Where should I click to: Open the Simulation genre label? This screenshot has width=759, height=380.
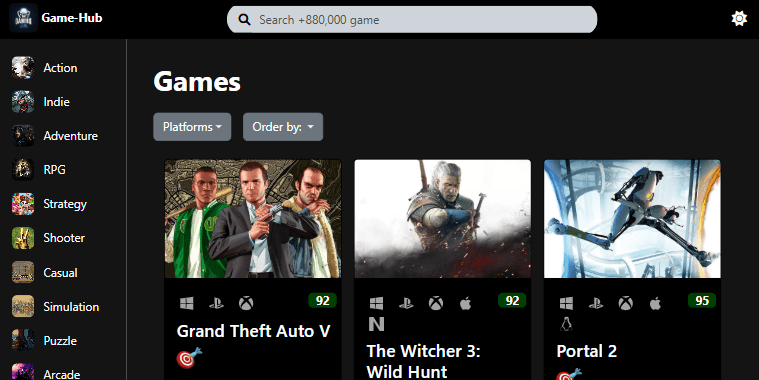tap(71, 307)
